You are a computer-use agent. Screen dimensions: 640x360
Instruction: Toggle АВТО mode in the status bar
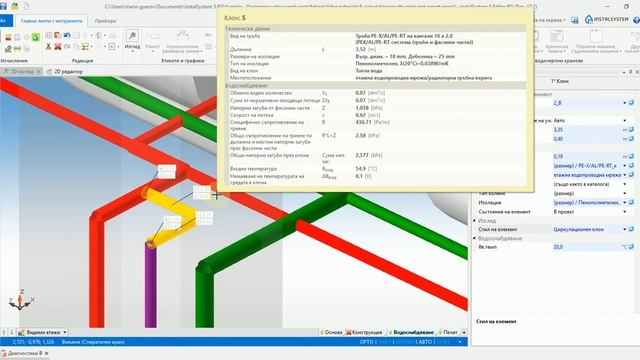tap(425, 342)
